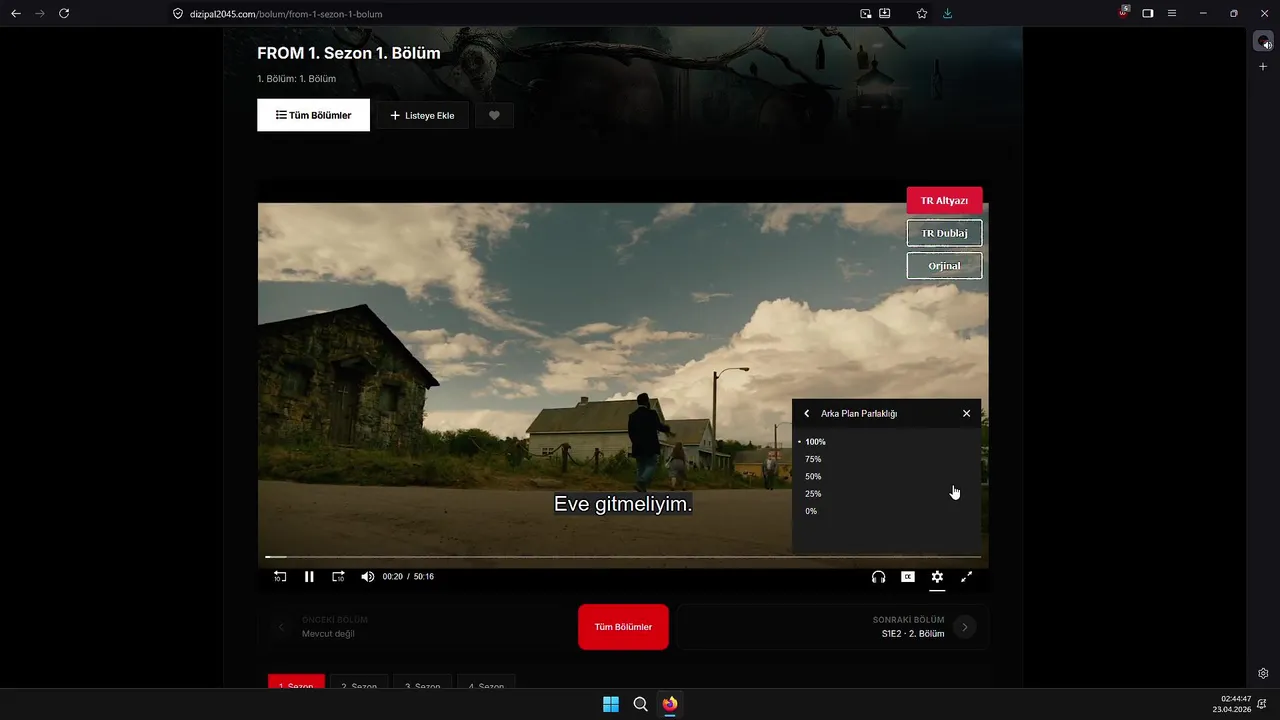
Task: Reload the current page
Action: click(64, 14)
